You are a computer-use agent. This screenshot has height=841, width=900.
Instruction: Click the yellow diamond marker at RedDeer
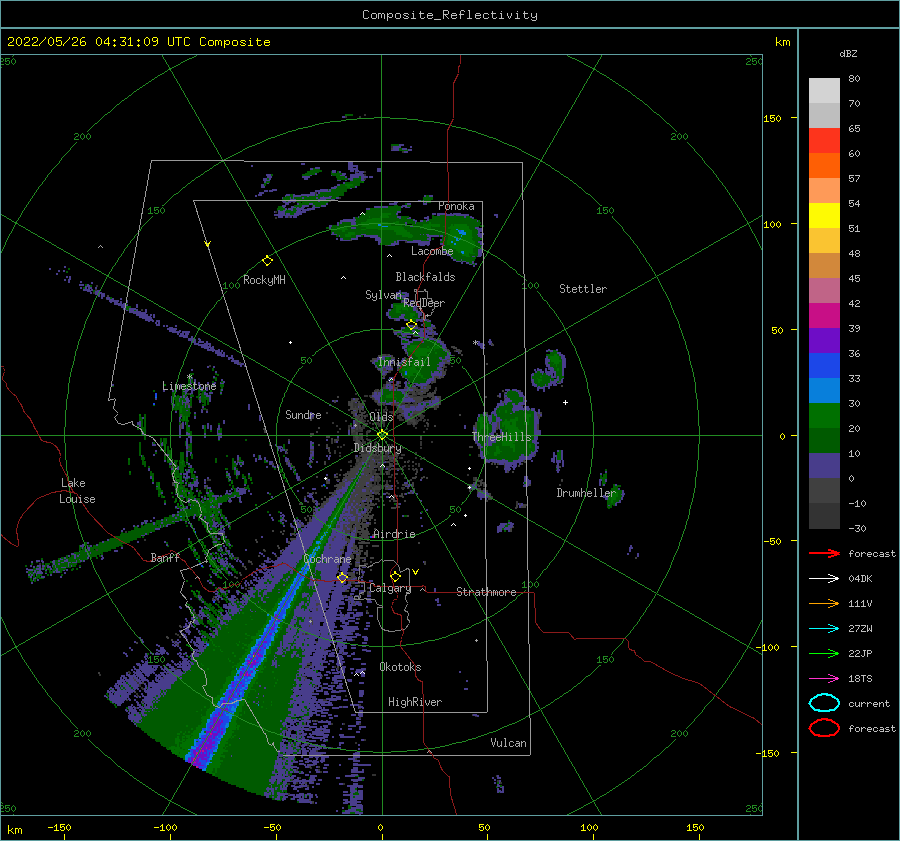pos(411,325)
